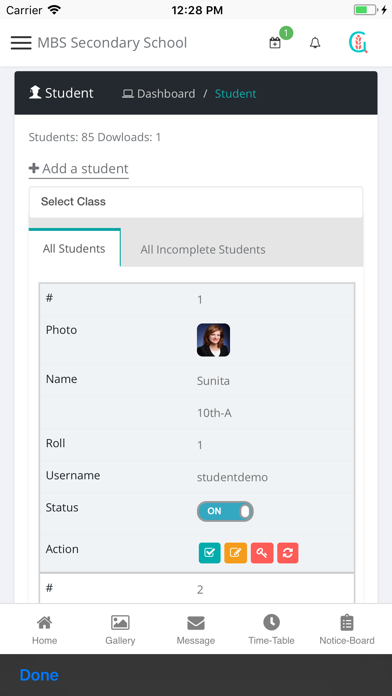The width and height of the screenshot is (392, 696).
Task: Go to Home in bottom bar
Action: pyautogui.click(x=44, y=629)
